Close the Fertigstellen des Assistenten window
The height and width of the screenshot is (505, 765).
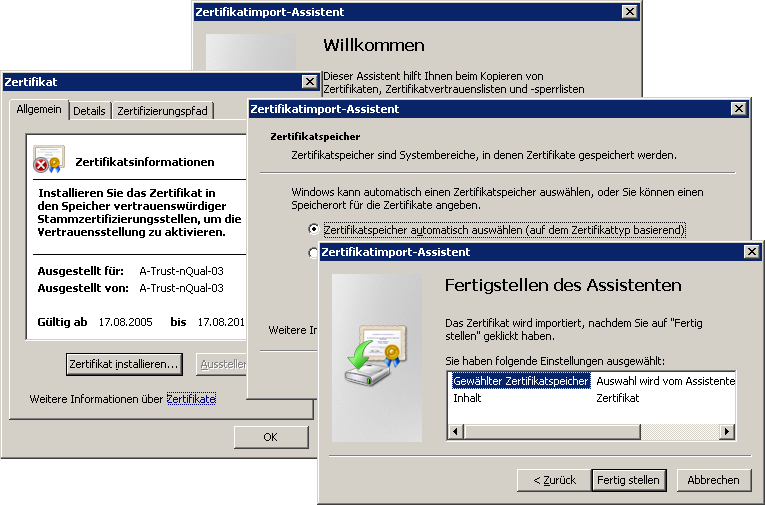tap(754, 252)
